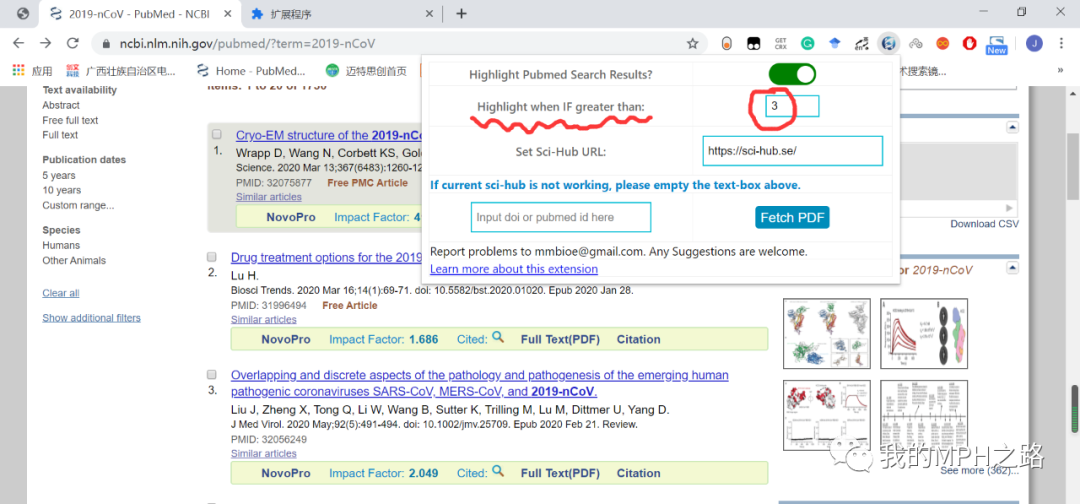Filter species by Other Animals
The image size is (1080, 504).
point(74,260)
